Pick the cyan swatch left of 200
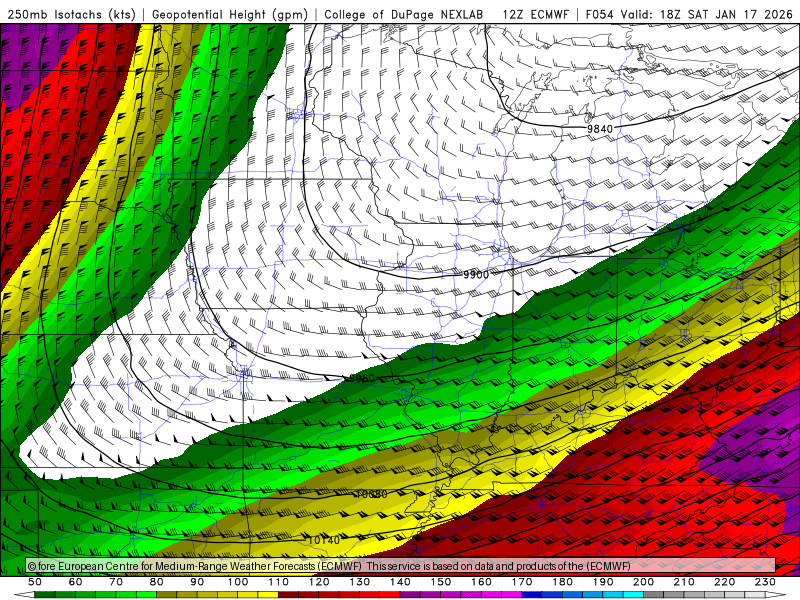The image size is (800, 600). tap(633, 595)
